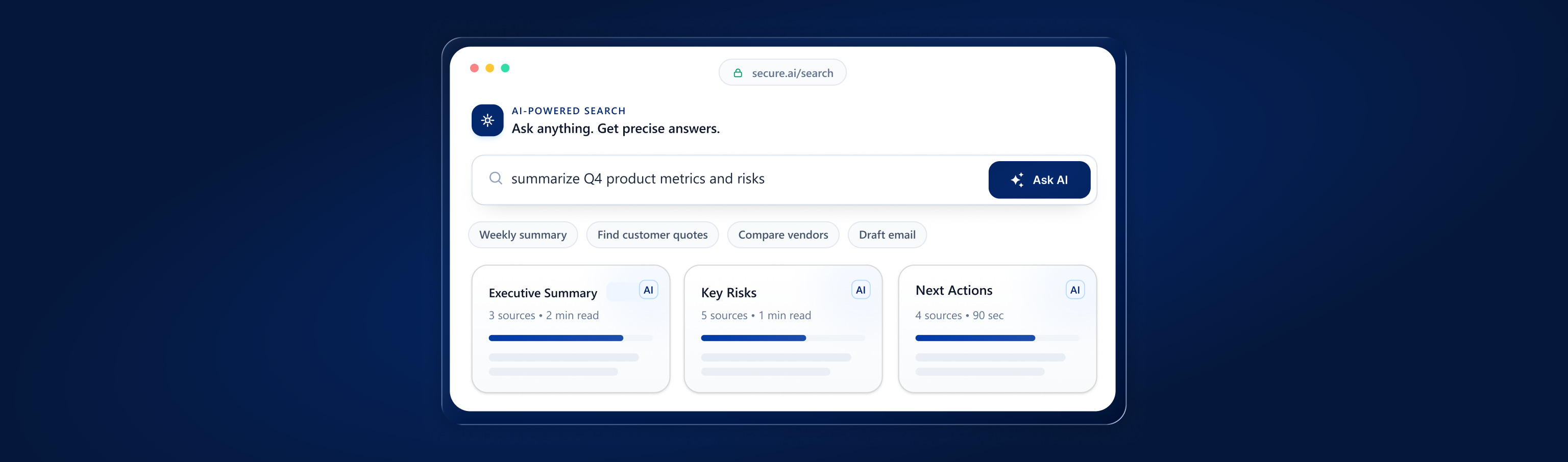Tap the AI badge on Next Actions

coord(1074,290)
